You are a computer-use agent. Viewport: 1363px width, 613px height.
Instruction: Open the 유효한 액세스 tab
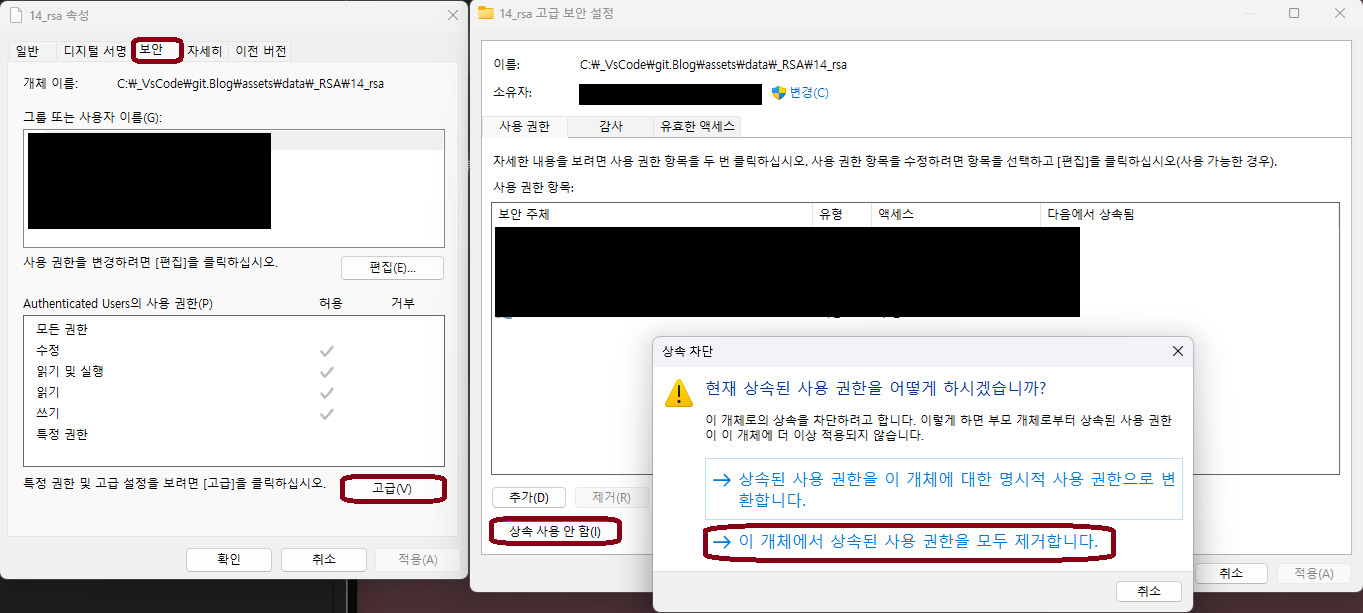click(697, 126)
